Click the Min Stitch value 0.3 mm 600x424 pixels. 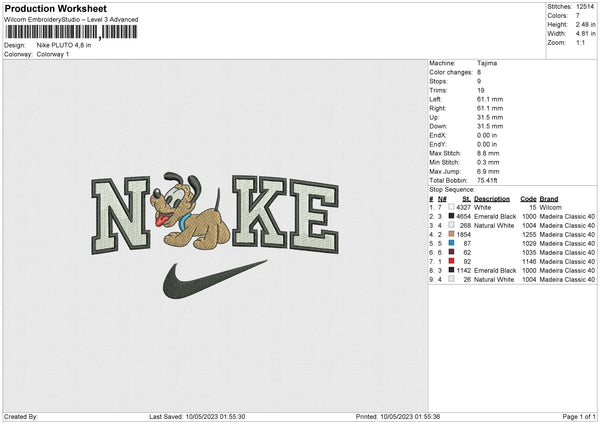pyautogui.click(x=488, y=162)
